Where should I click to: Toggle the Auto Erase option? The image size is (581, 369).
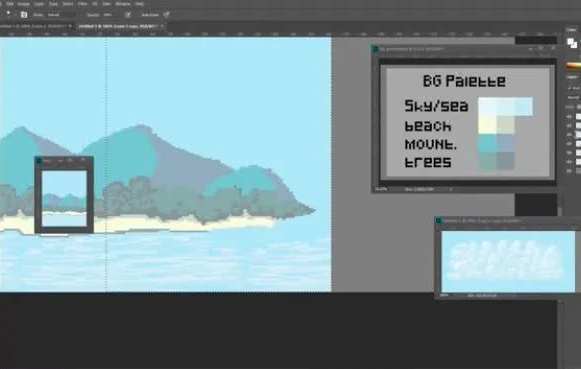pos(150,15)
